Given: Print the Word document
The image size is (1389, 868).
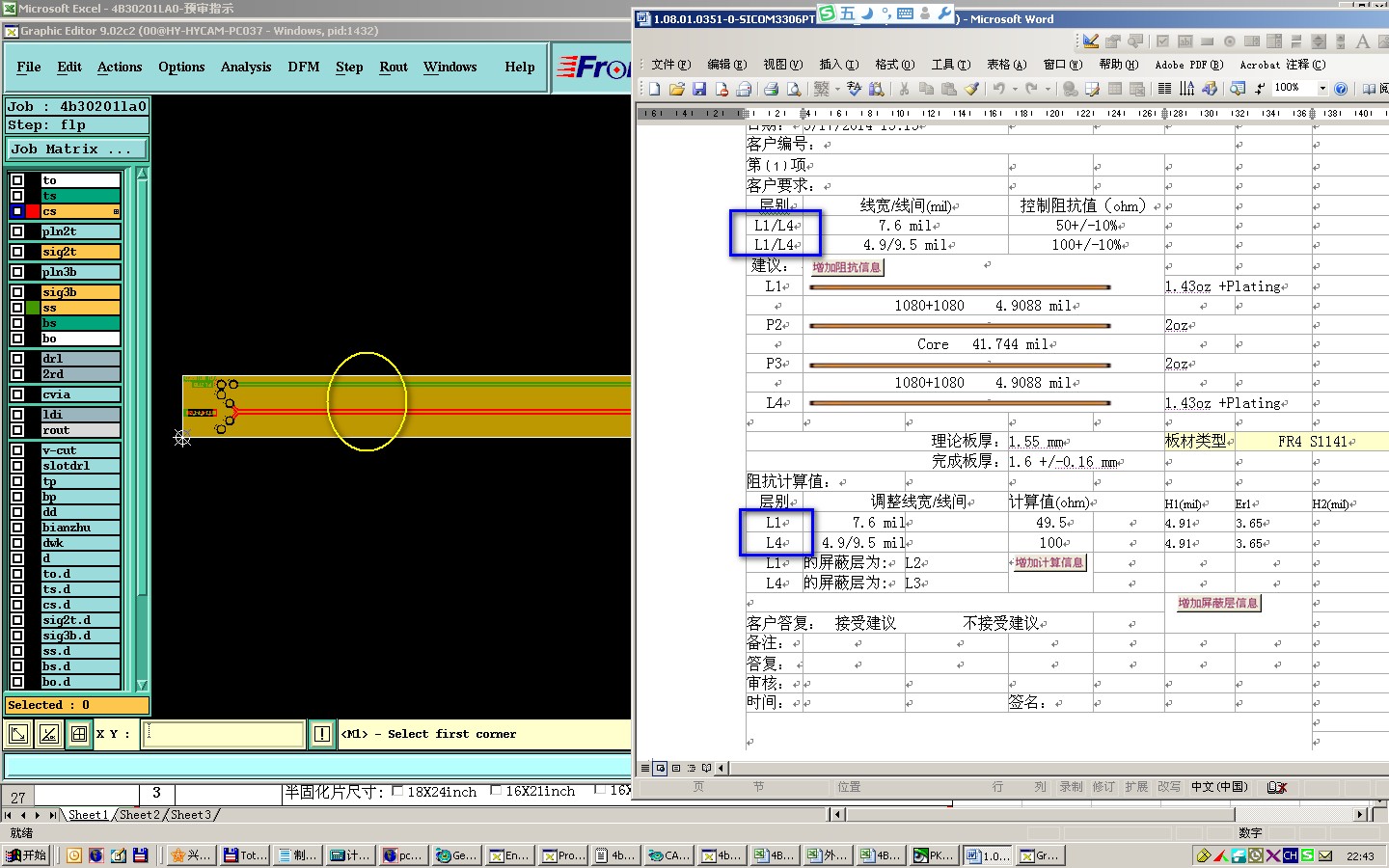Looking at the screenshot, I should (771, 89).
